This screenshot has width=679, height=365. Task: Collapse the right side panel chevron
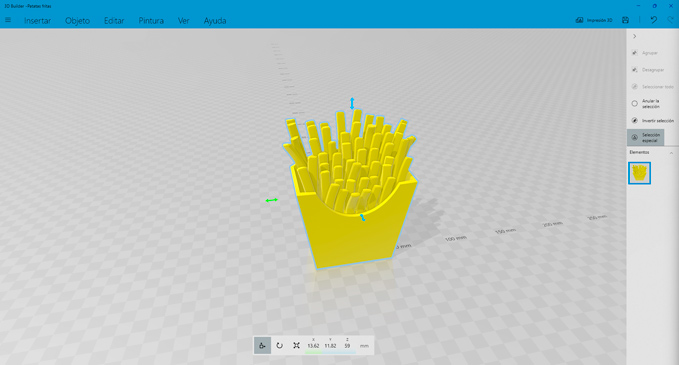point(634,36)
